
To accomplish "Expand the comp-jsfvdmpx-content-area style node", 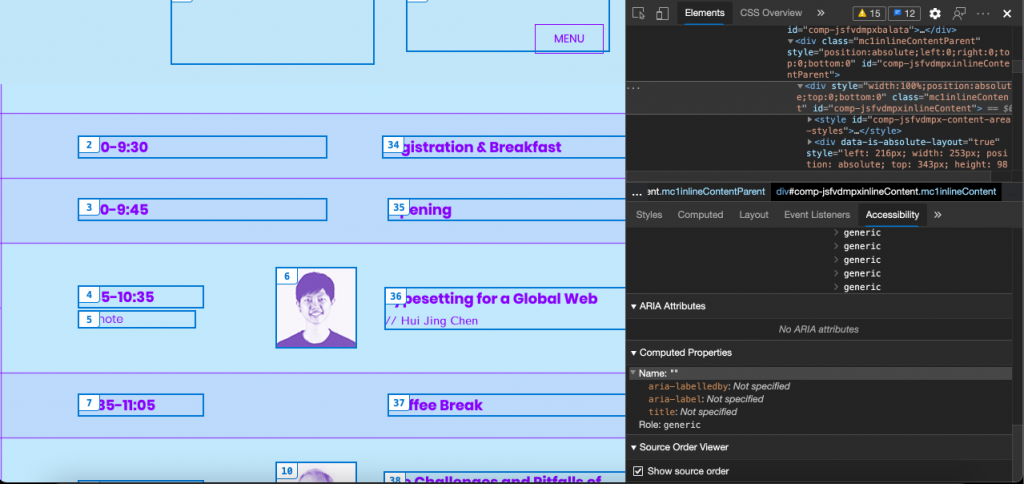I will 810,120.
